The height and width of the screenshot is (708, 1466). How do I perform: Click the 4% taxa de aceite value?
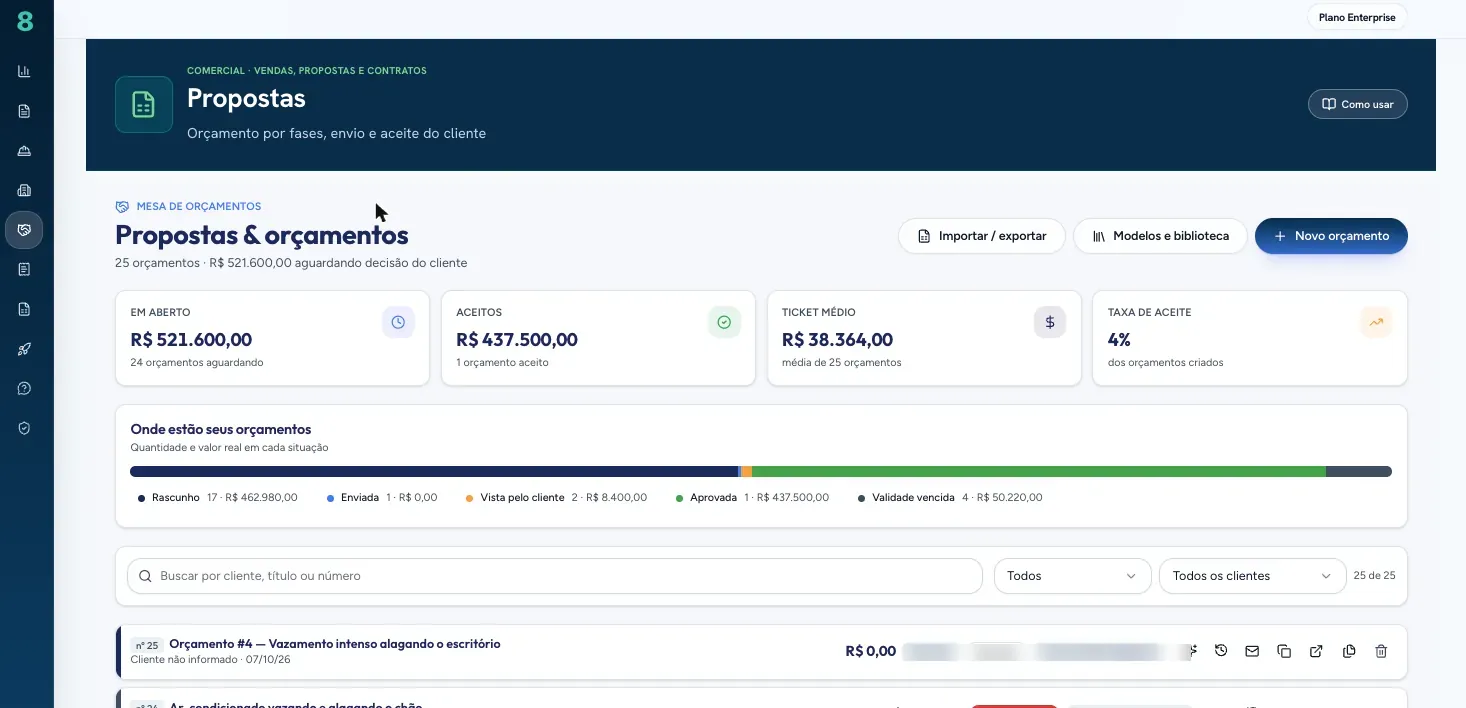(1119, 340)
